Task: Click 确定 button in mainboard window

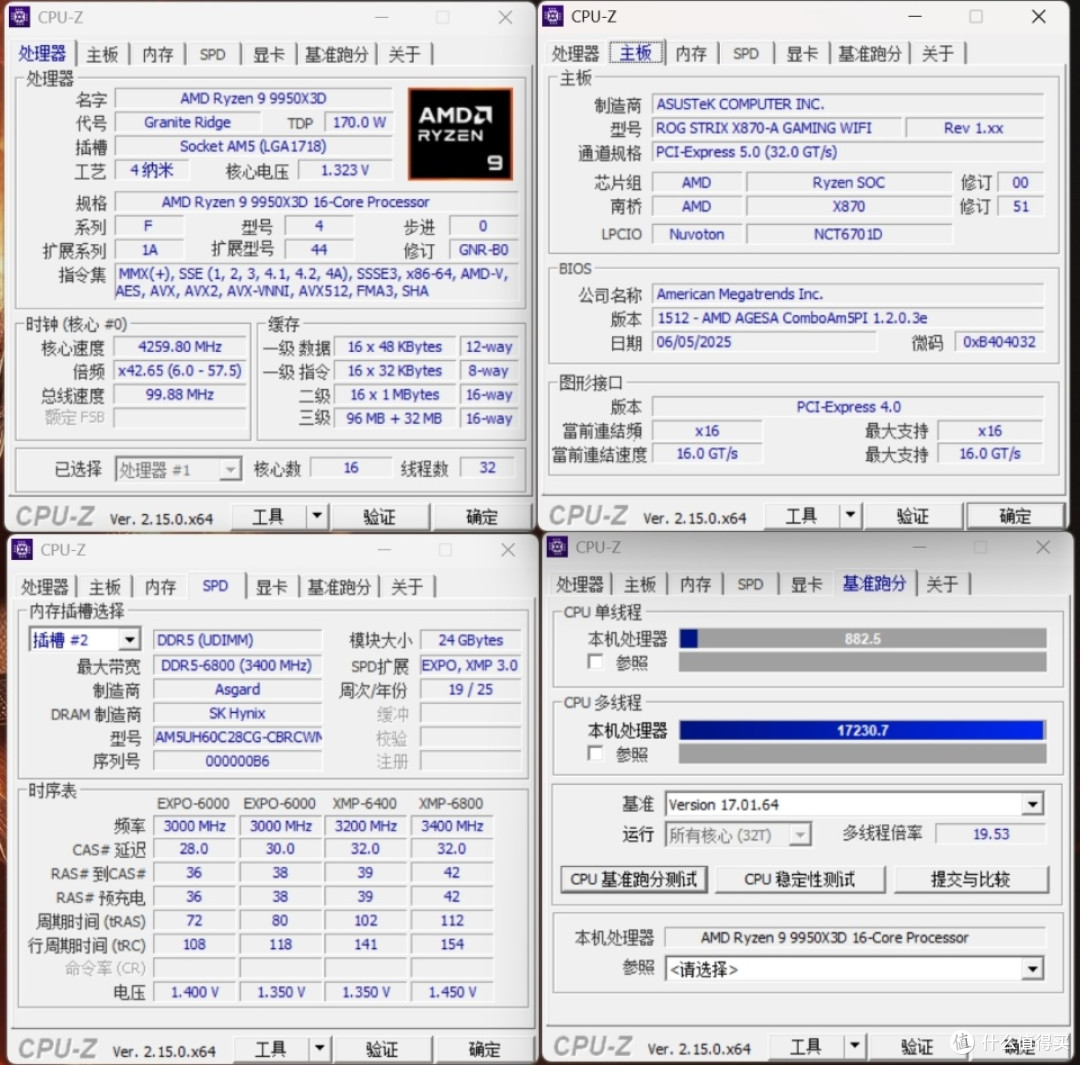Action: 1015,515
